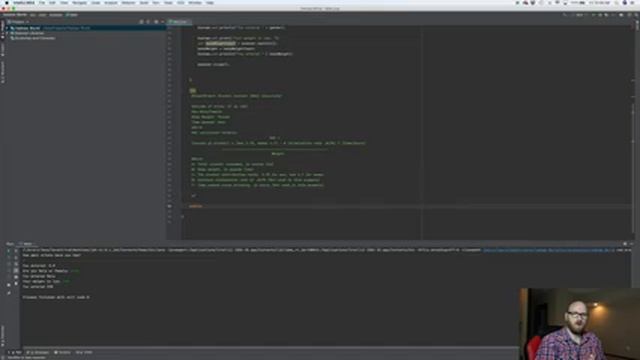Toggle soft-wrap in Run console

click(x=16, y=264)
